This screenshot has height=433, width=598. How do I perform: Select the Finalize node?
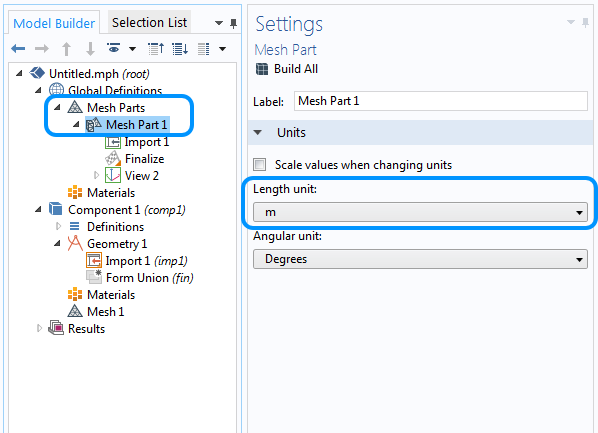145,159
